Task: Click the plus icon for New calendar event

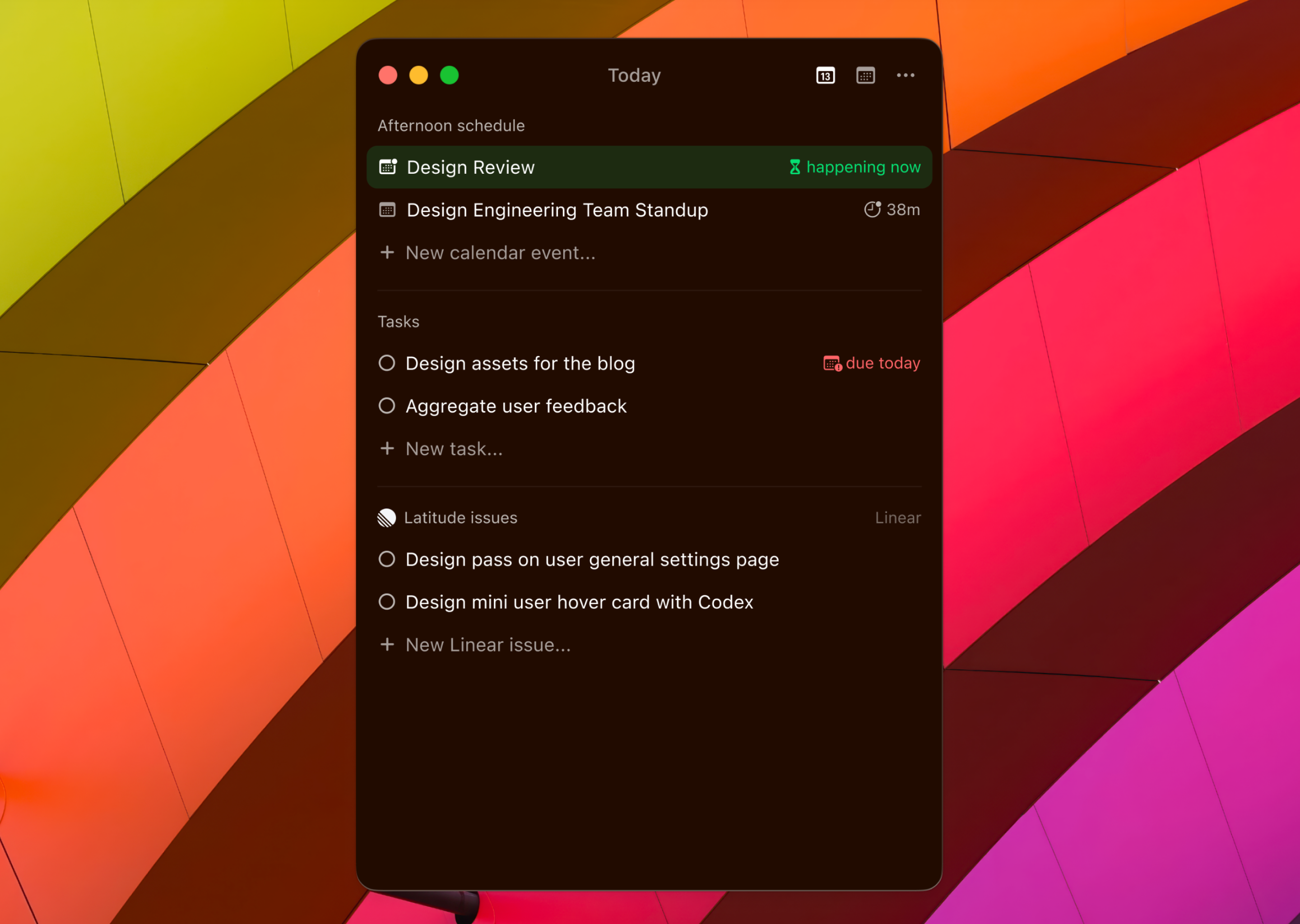Action: click(x=387, y=252)
